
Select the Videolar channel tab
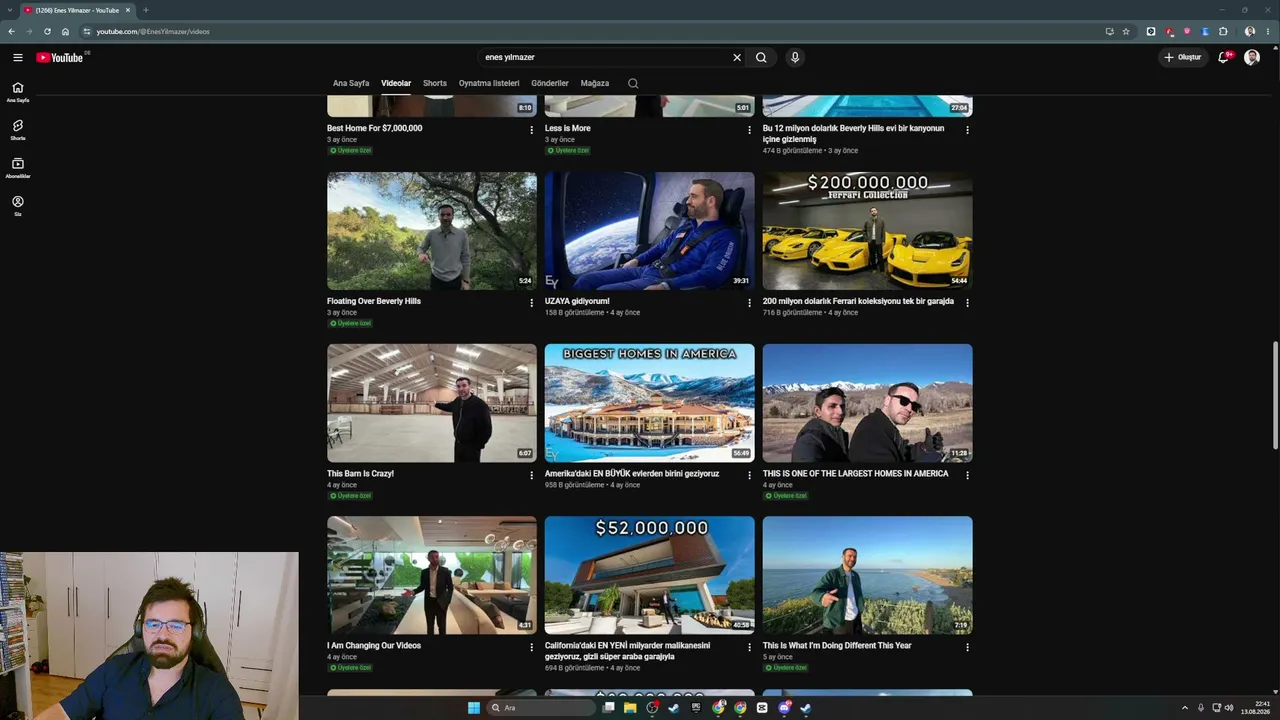[396, 83]
